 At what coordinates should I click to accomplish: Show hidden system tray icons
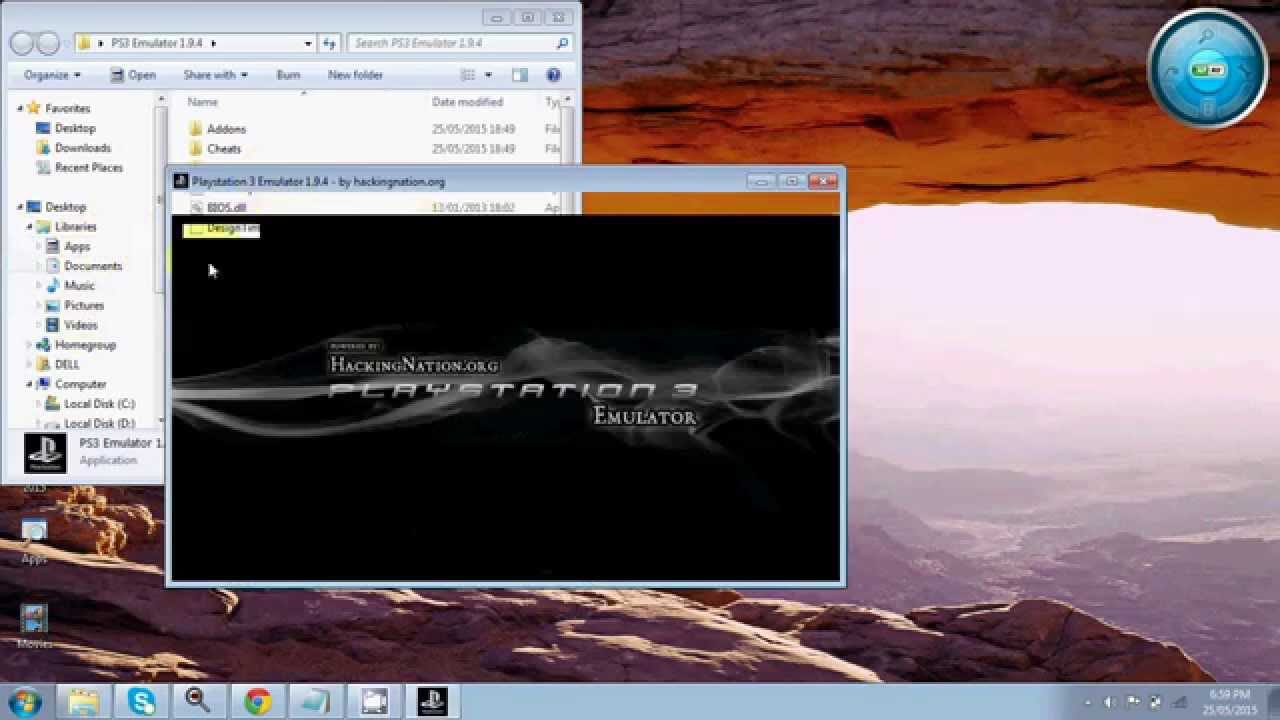pos(1086,702)
